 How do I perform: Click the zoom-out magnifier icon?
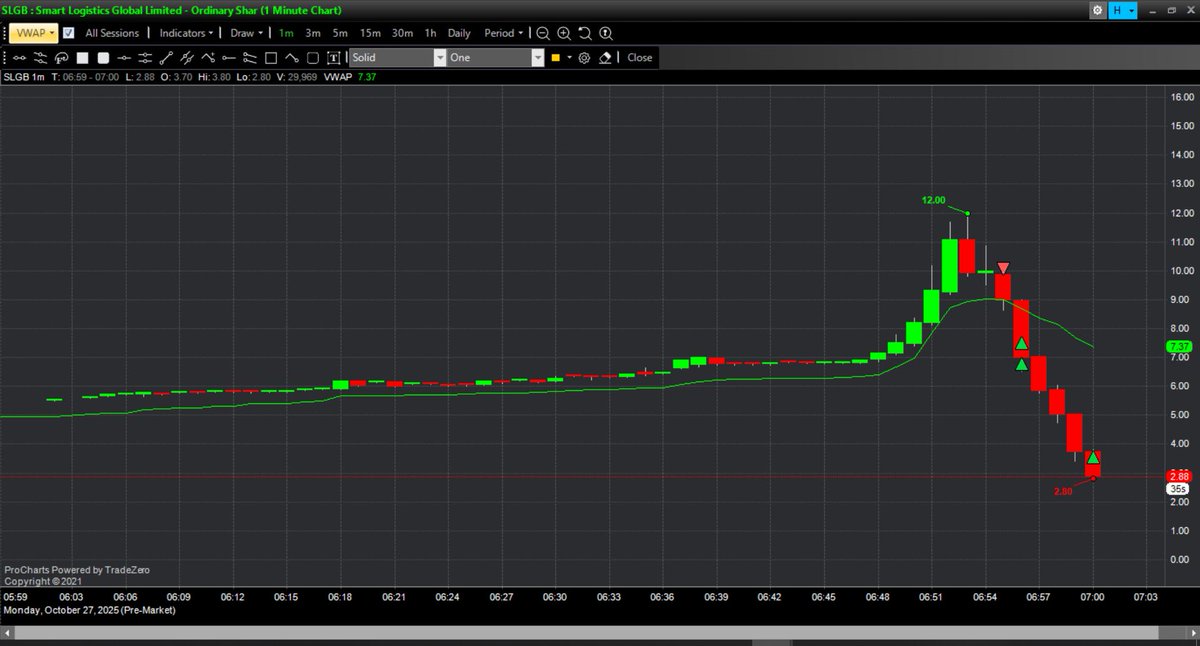click(x=542, y=33)
